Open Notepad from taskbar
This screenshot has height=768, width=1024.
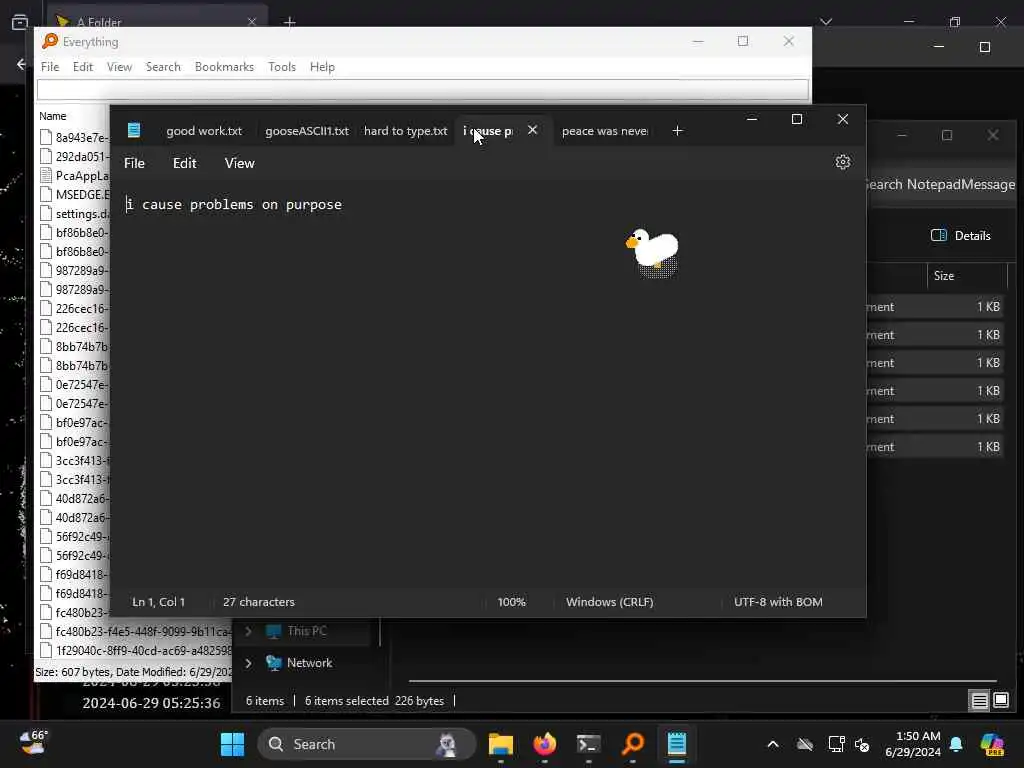tap(677, 744)
